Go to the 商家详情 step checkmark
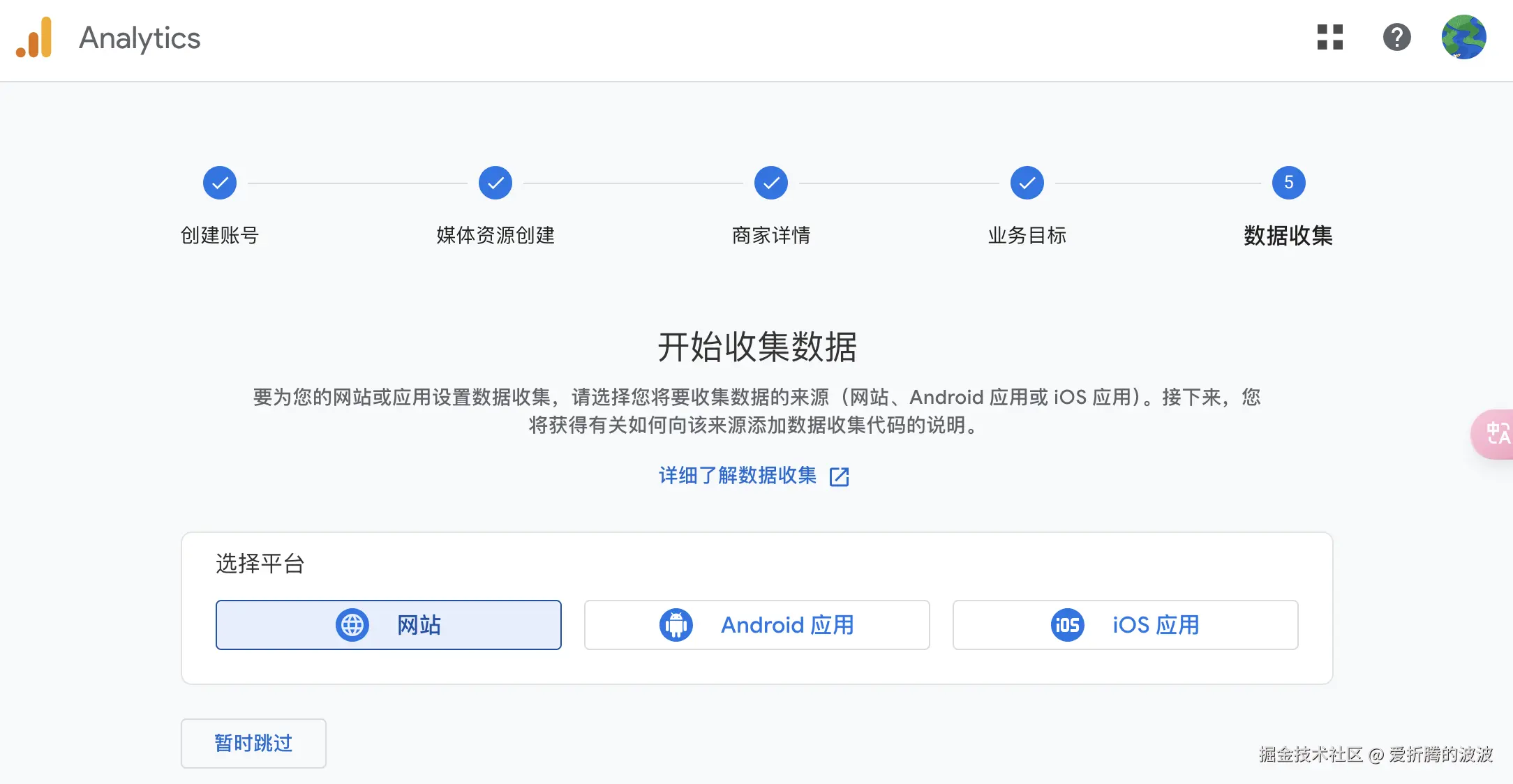Screen dimensions: 1513x784 click(x=771, y=183)
